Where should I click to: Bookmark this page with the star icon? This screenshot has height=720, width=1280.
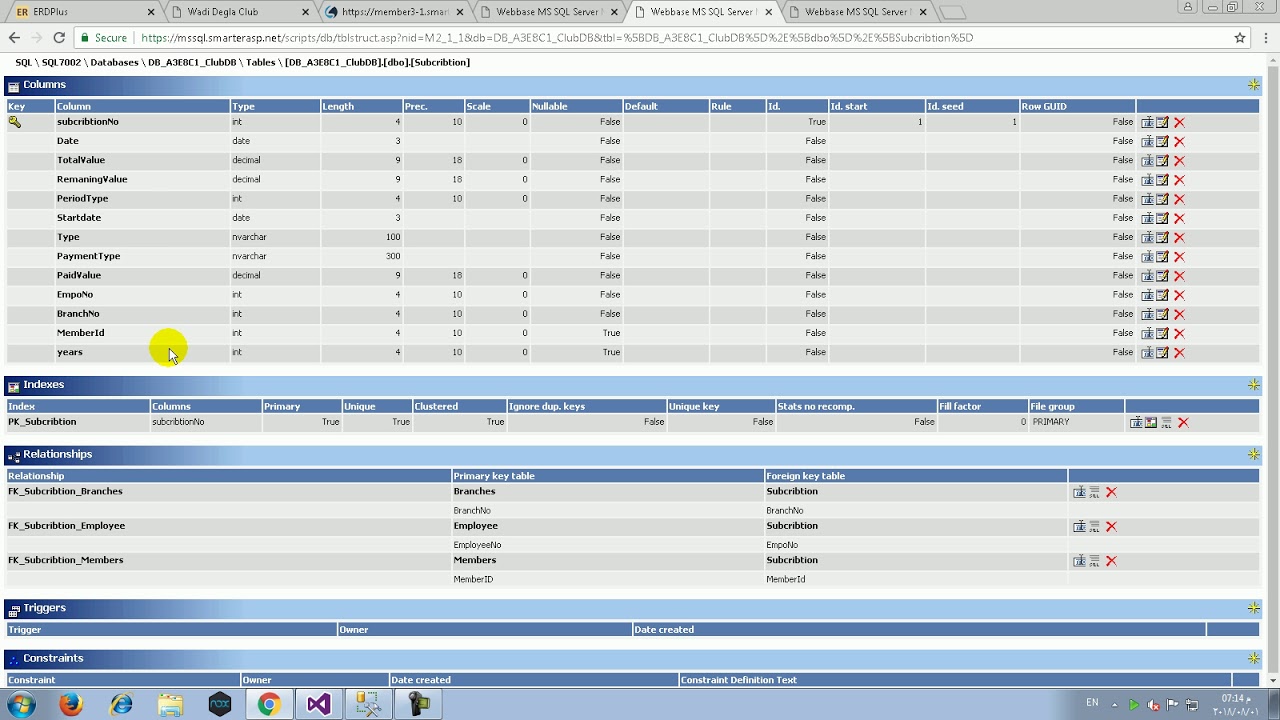click(1240, 38)
